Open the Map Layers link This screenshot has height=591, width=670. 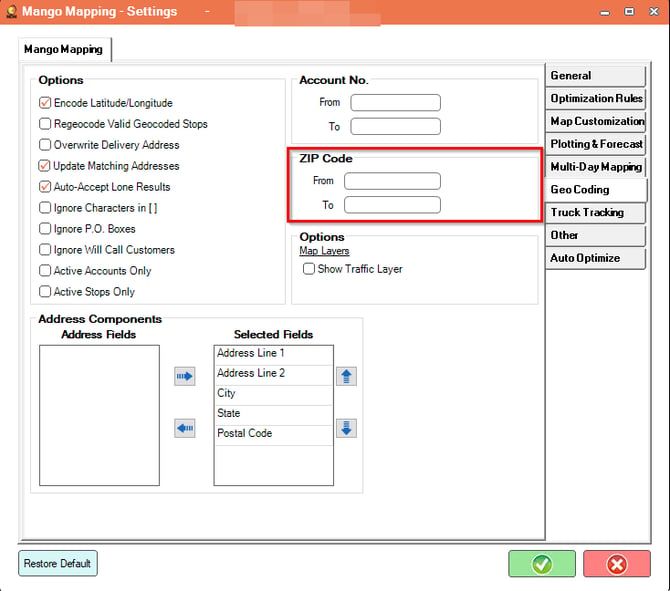(324, 251)
